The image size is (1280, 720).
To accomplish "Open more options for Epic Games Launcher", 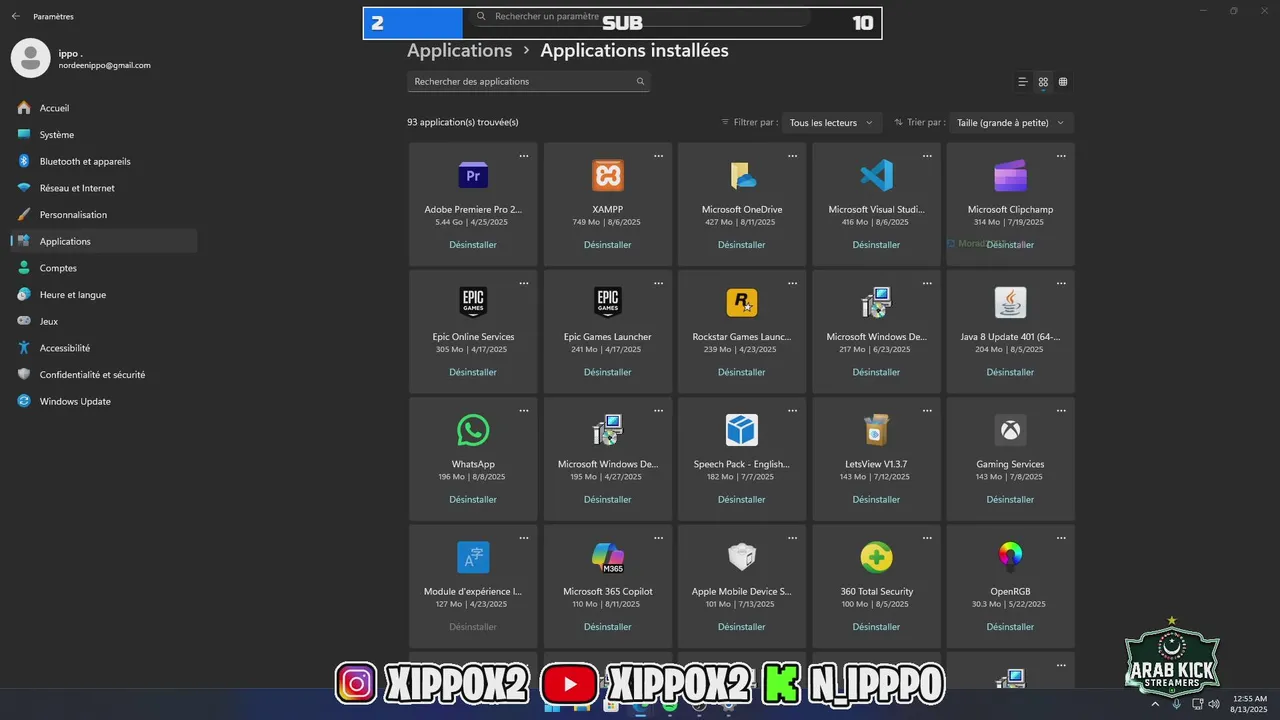I will 658,283.
